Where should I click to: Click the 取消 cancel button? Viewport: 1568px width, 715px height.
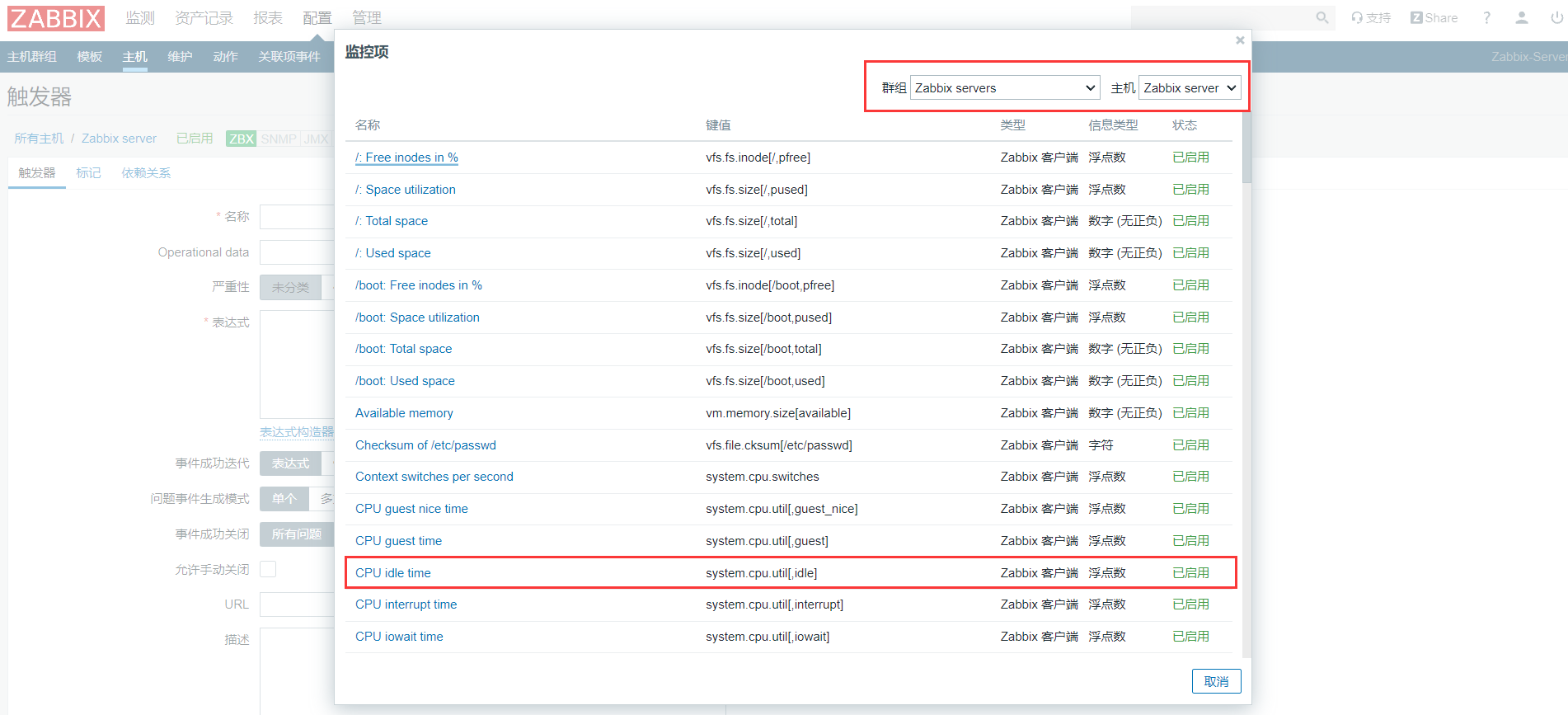coord(1216,681)
